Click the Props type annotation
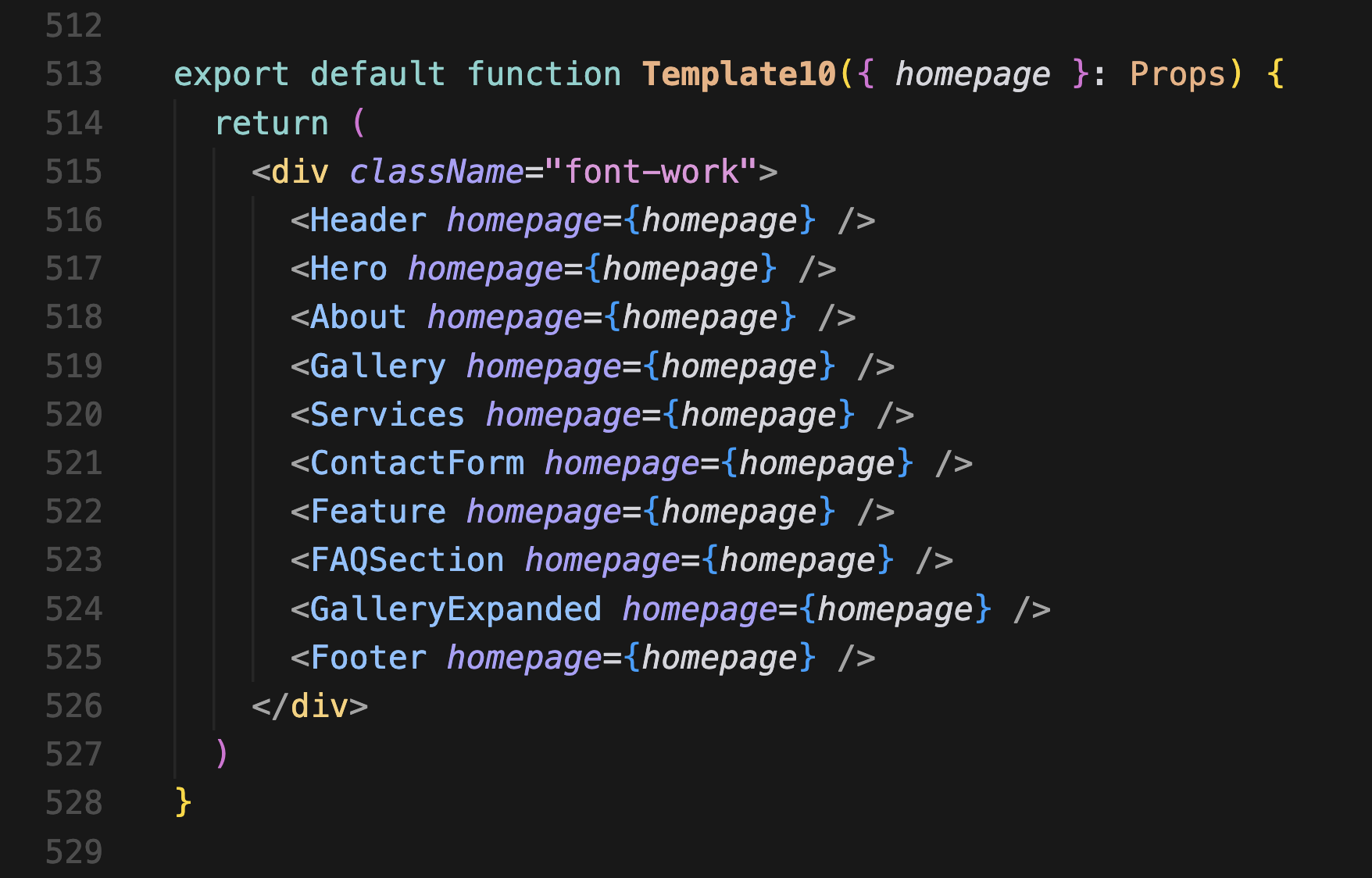This screenshot has width=1372, height=878. 1177,74
